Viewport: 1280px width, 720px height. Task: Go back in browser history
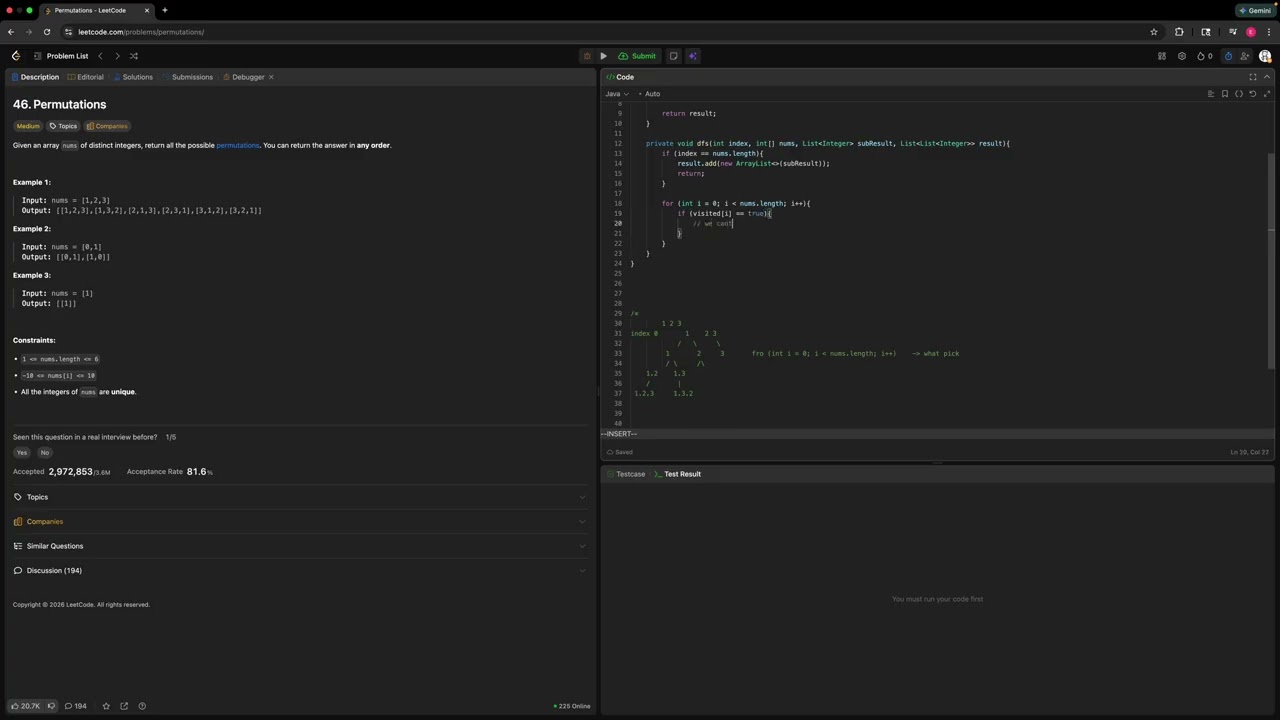11,32
